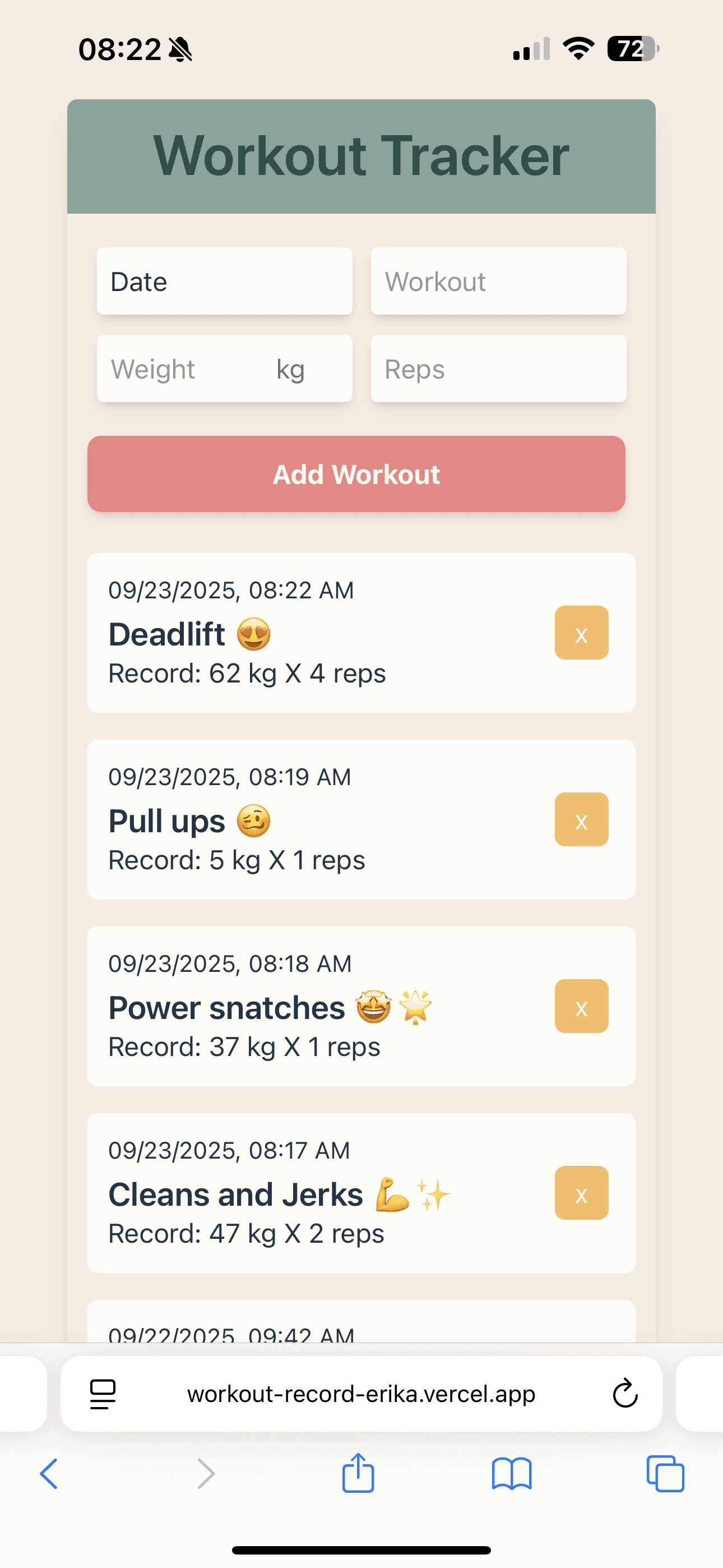Tap the Deadlift heart-eyes emoji

click(253, 633)
